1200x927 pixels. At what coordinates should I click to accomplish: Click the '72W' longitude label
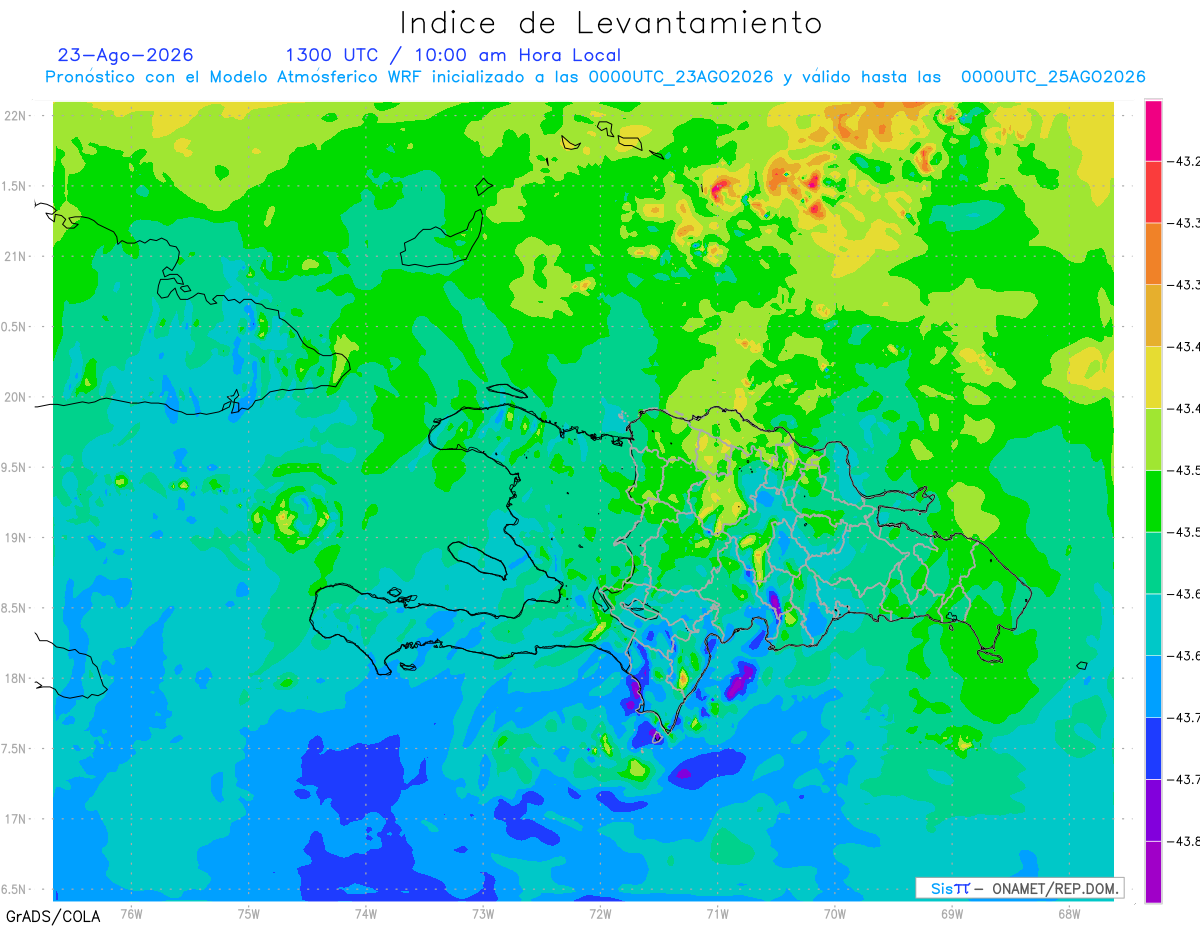tap(600, 913)
